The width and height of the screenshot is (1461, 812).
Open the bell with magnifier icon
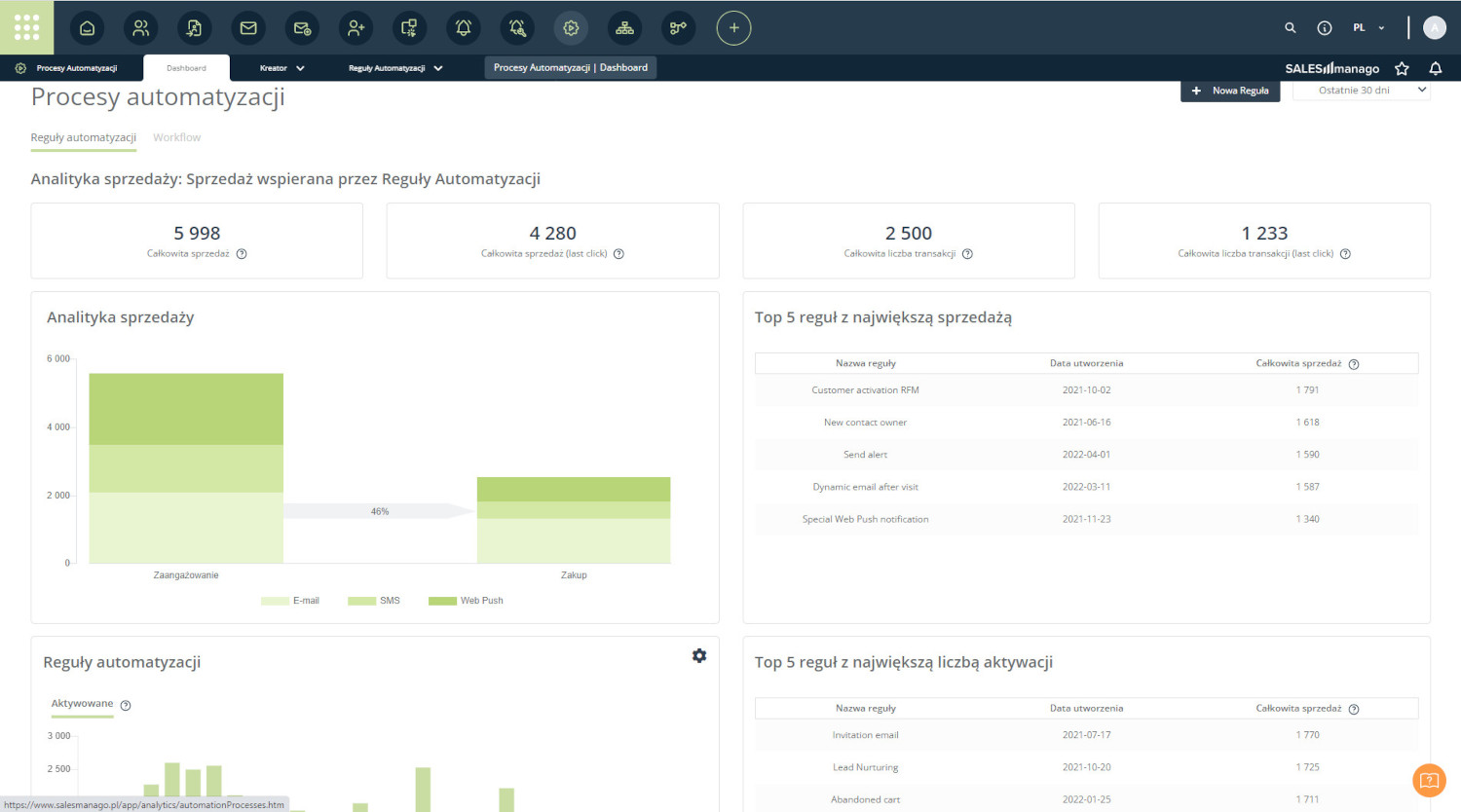pos(517,28)
